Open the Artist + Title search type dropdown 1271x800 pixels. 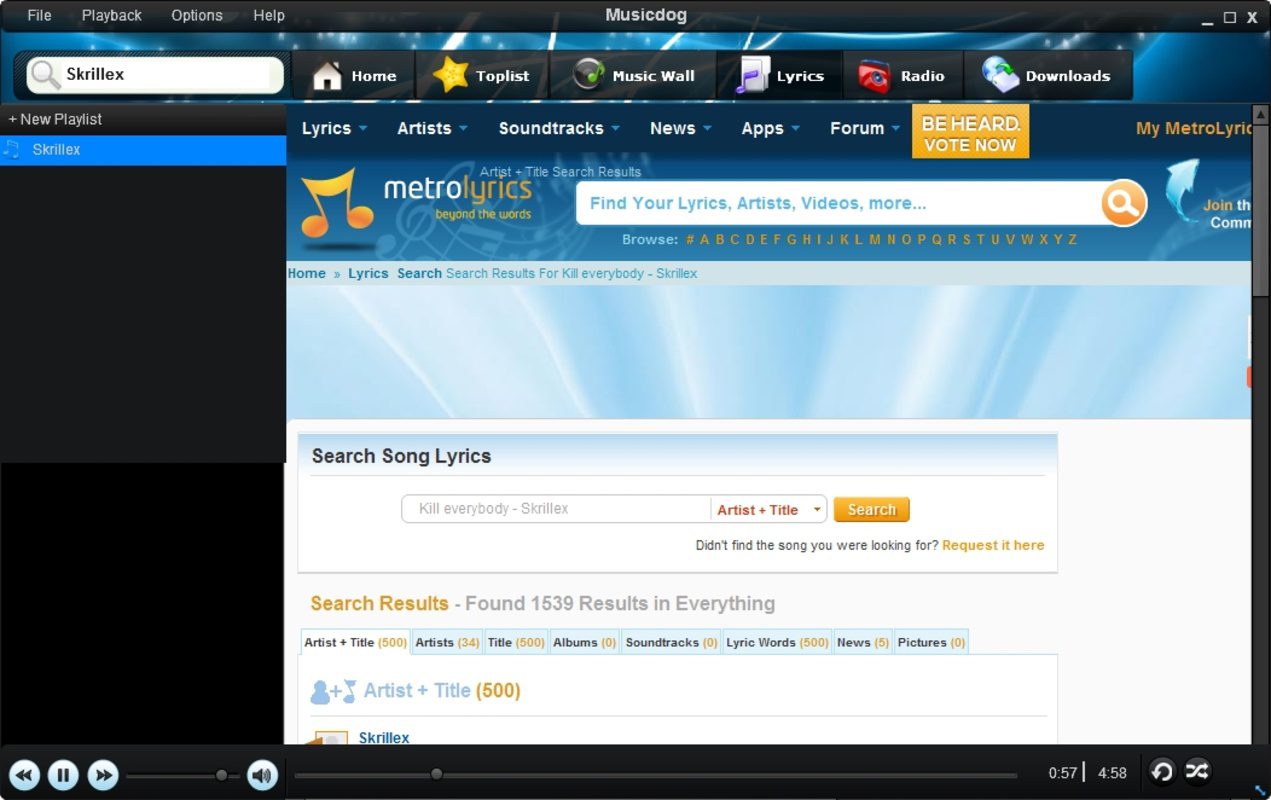[x=769, y=509]
